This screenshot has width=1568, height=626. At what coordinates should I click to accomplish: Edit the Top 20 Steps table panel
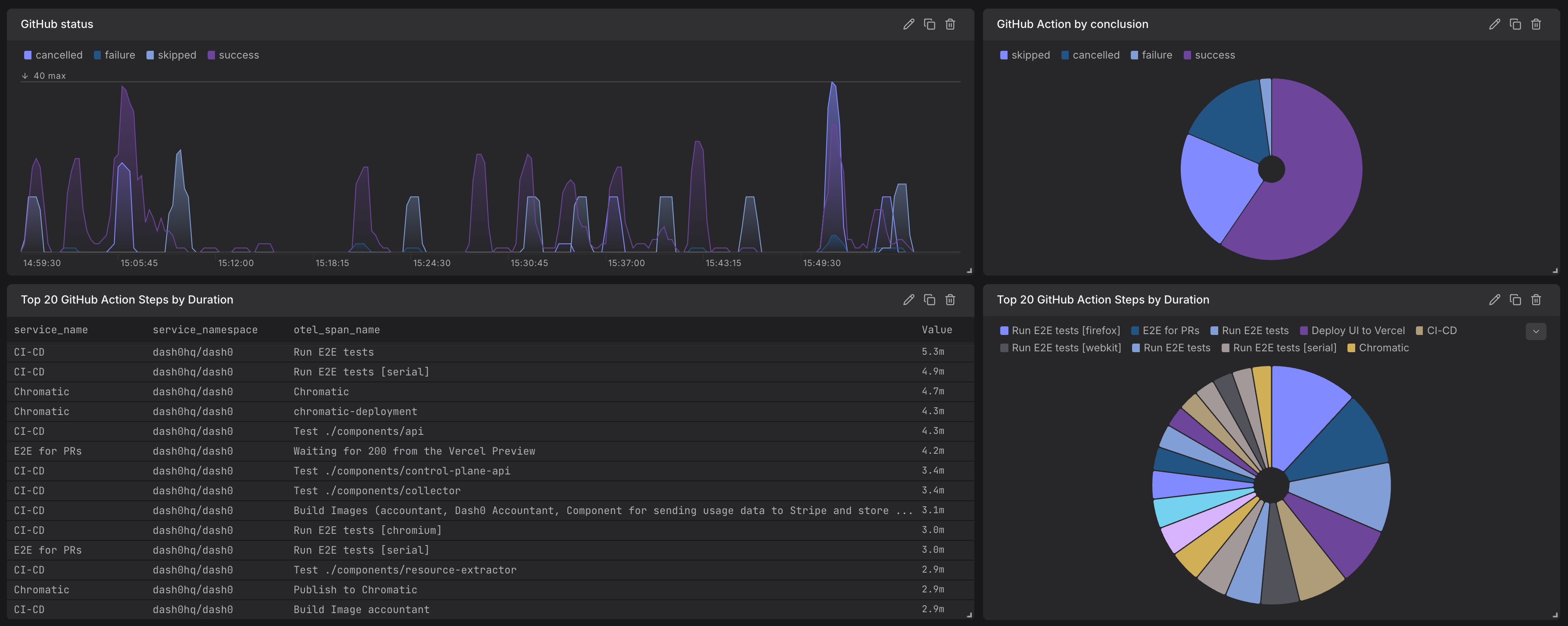908,300
